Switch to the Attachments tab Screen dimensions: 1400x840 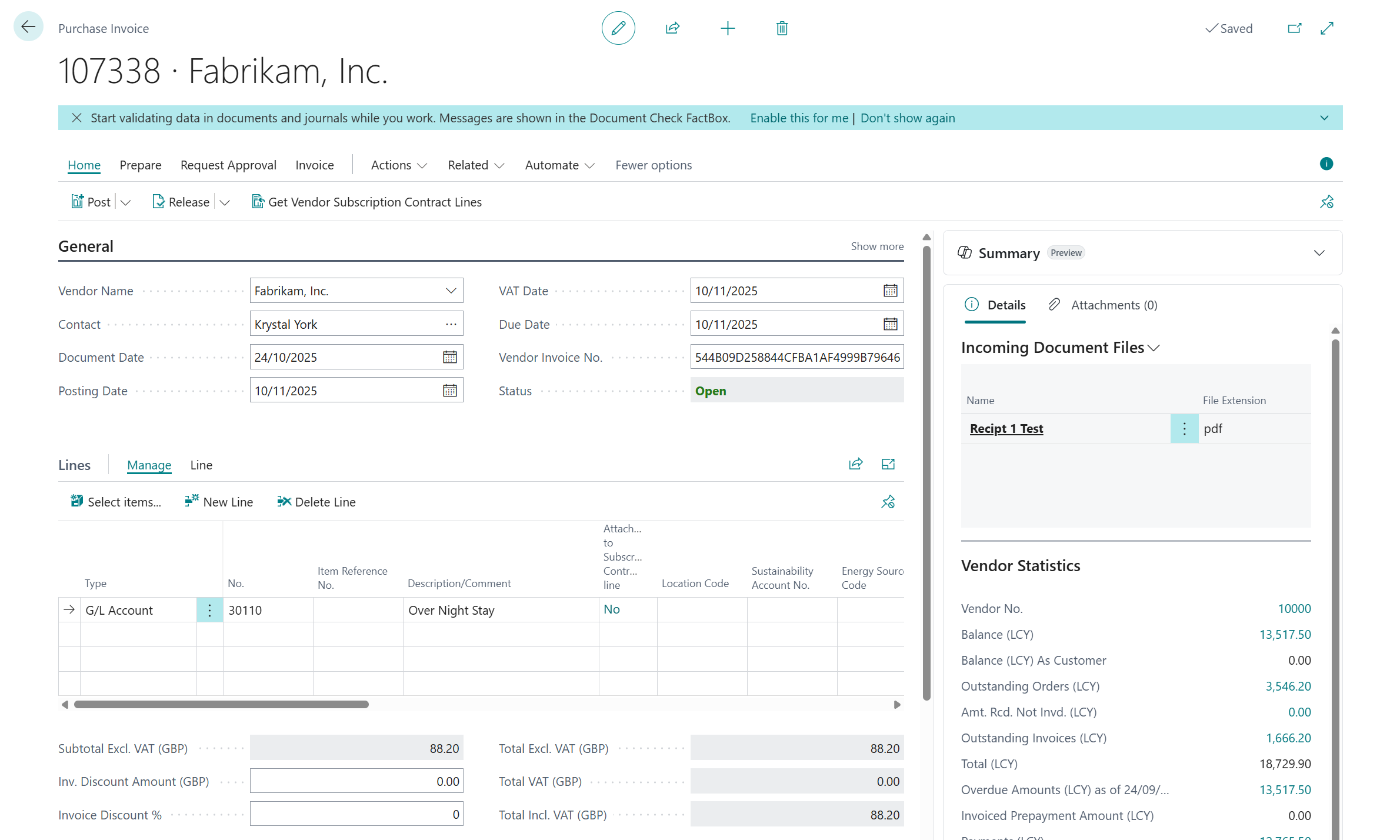point(1104,305)
